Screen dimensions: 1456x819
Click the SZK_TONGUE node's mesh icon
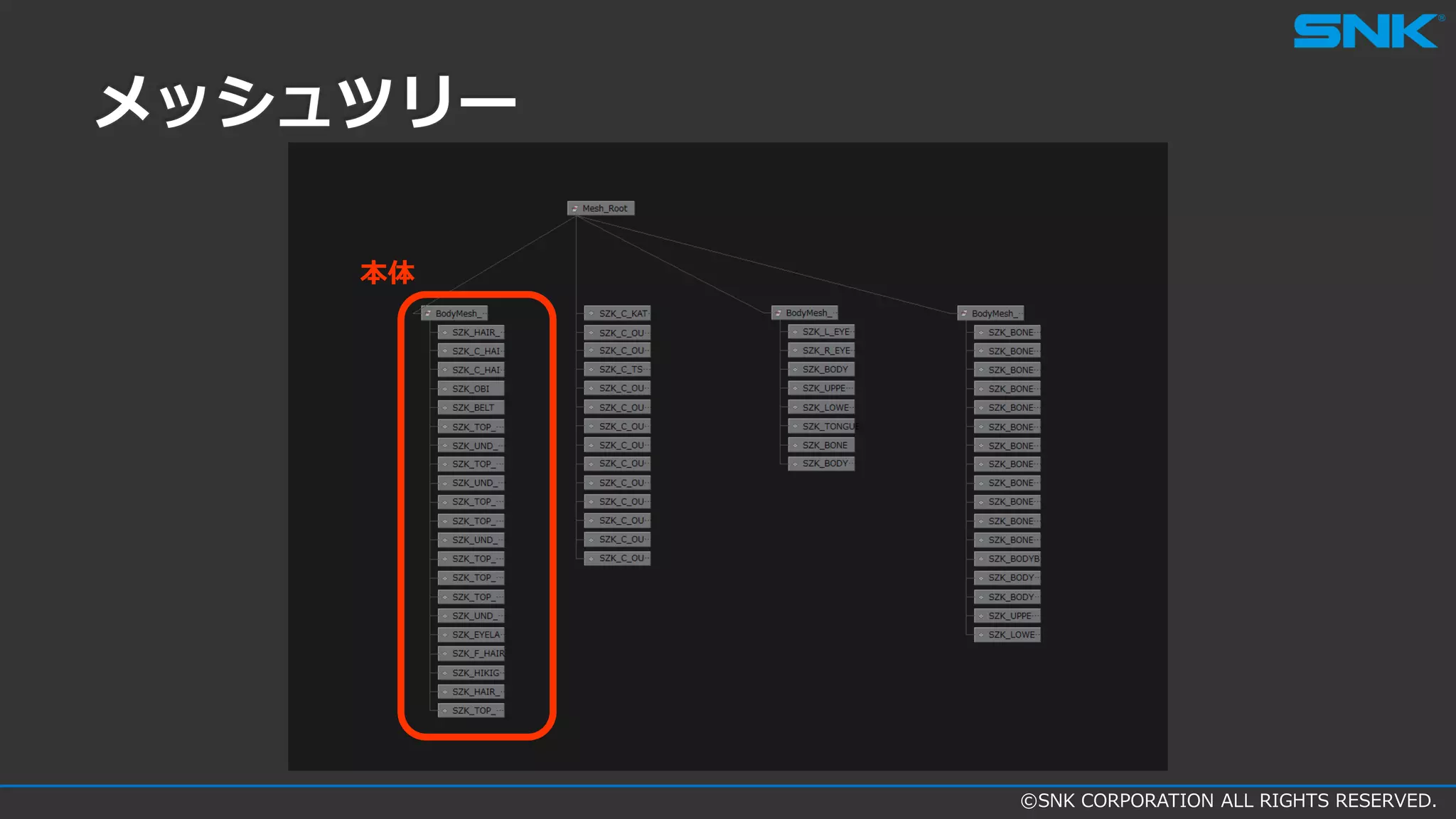[x=795, y=427]
